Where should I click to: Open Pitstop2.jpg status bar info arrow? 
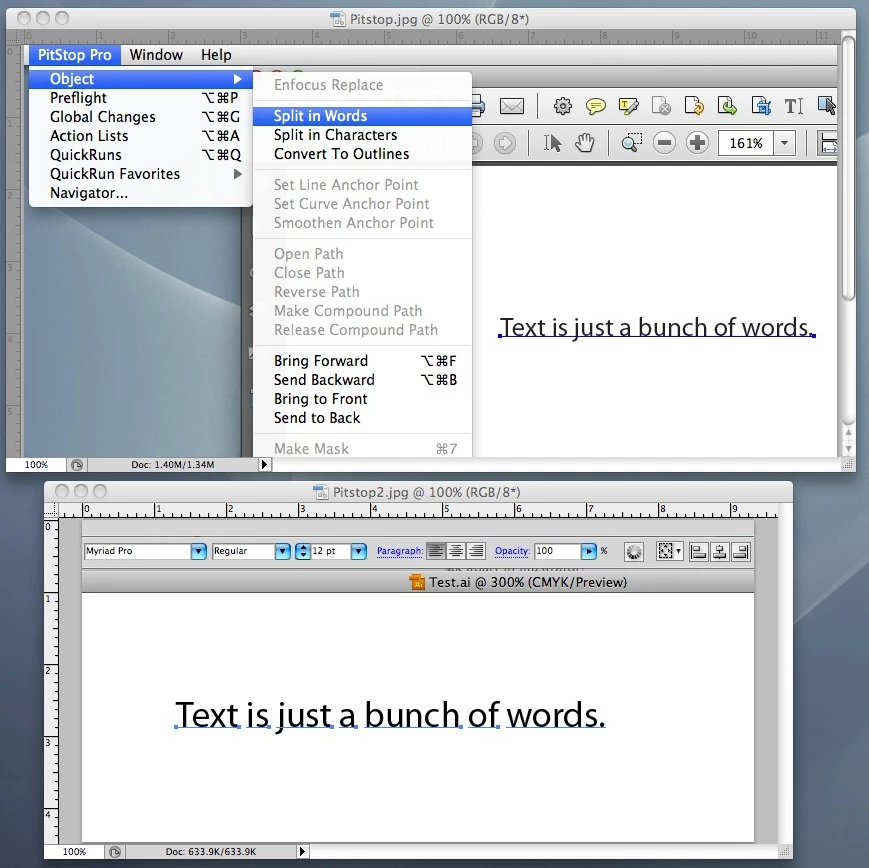302,851
